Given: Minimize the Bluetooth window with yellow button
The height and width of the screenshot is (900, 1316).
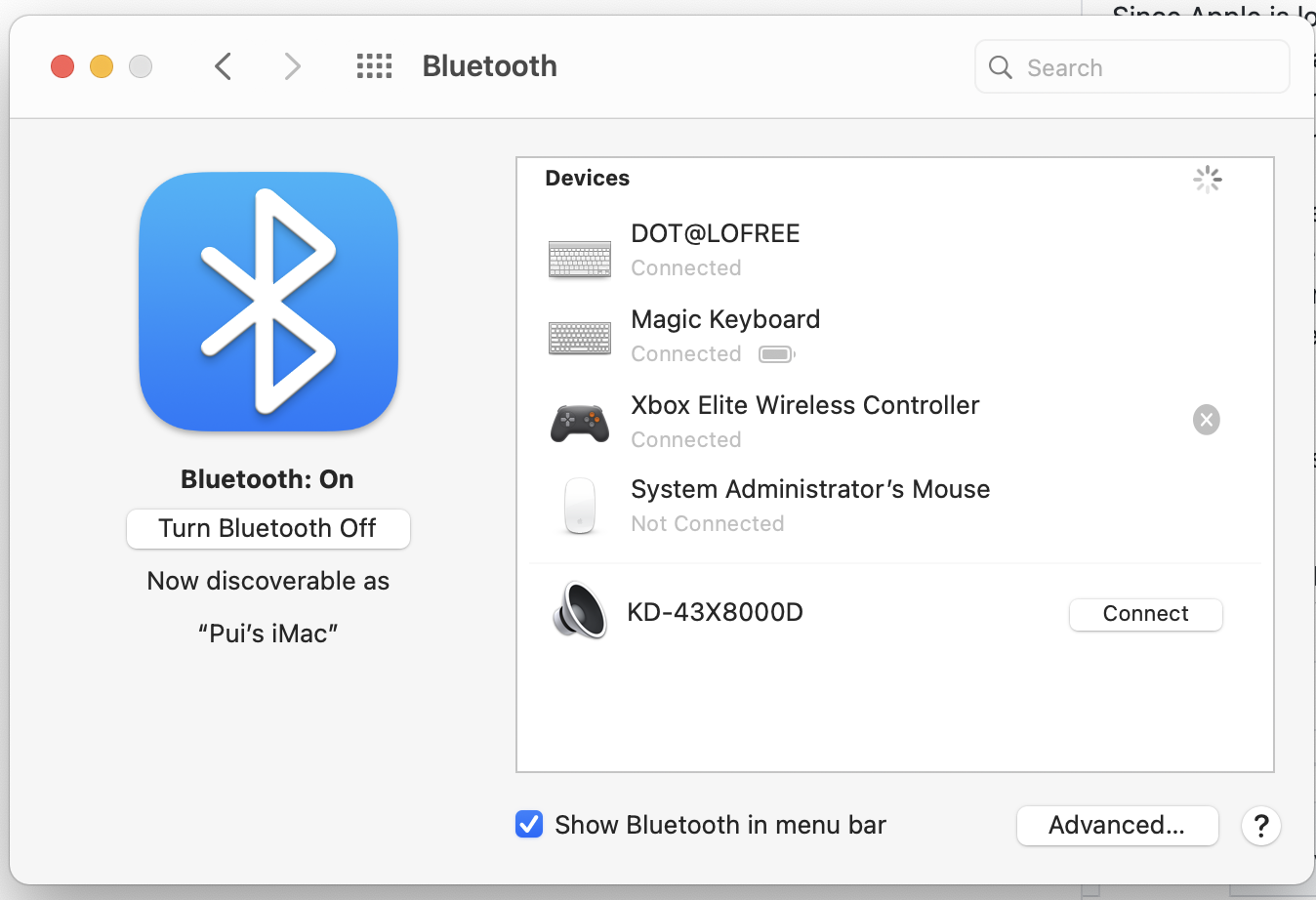Looking at the screenshot, I should (102, 66).
